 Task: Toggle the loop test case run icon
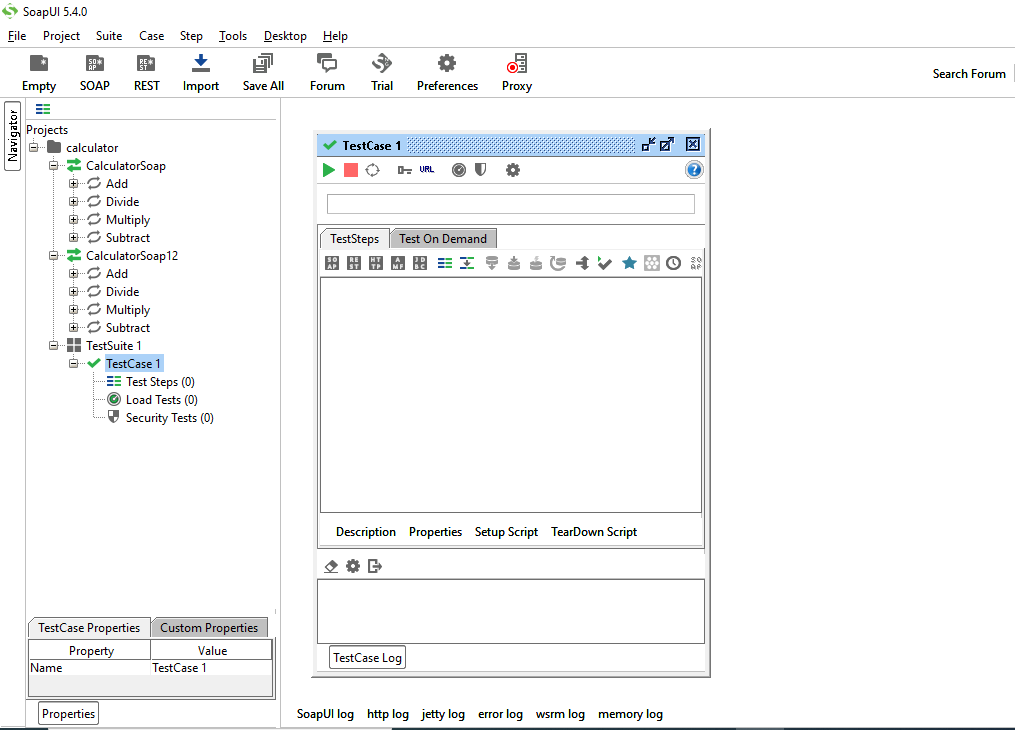click(x=372, y=170)
